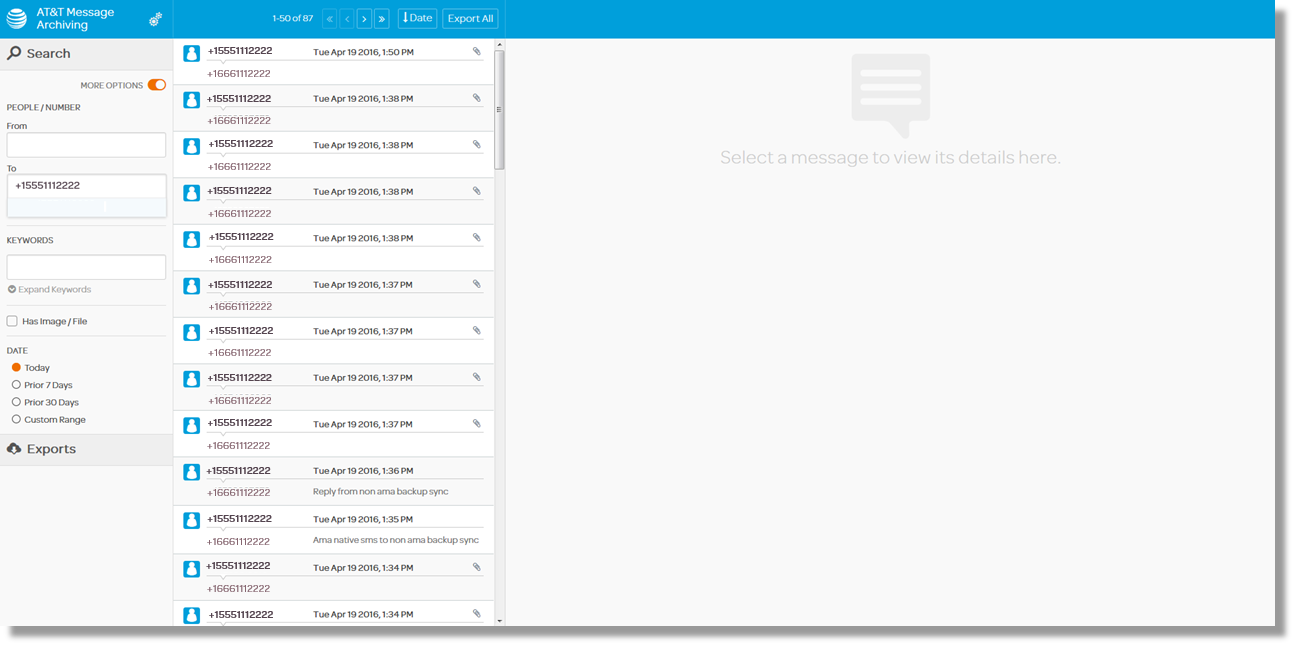Click the To field containing +15551112222
Image resolution: width=1294 pixels, height=645 pixels.
pyautogui.click(x=86, y=185)
